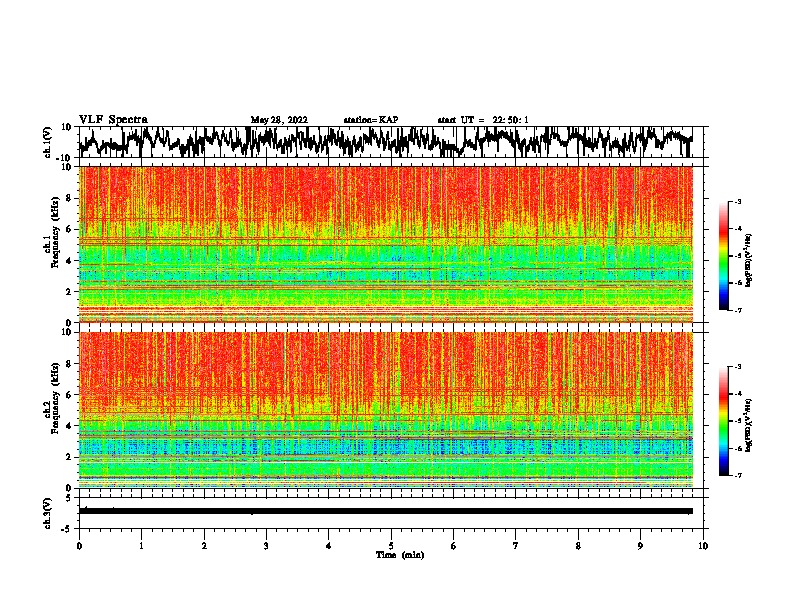This screenshot has height=612, width=792.
Task: Click "-3" on the ch.1 color scale
Action: pos(737,202)
